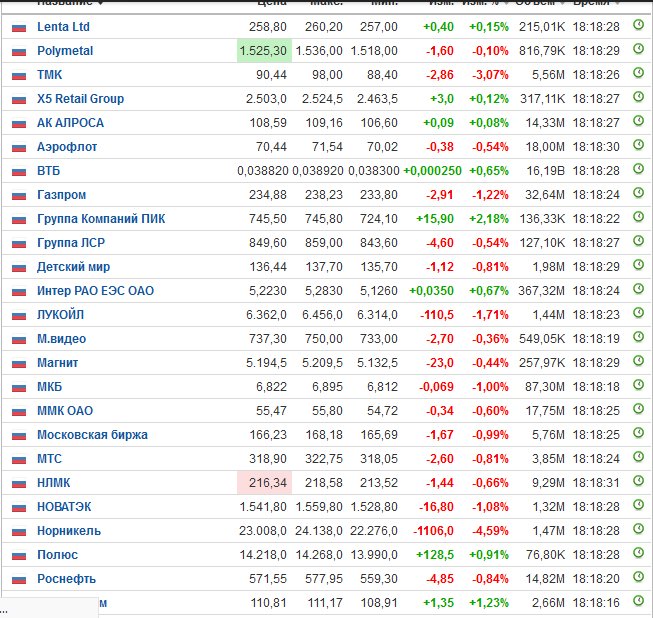Image resolution: width=653 pixels, height=618 pixels.
Task: Open the Норникель stock link
Action: (69, 531)
